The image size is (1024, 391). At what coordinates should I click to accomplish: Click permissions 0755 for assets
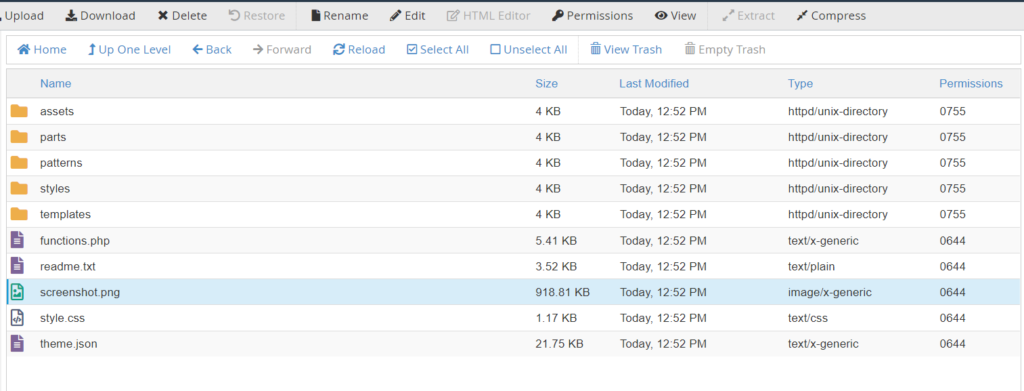pos(952,111)
